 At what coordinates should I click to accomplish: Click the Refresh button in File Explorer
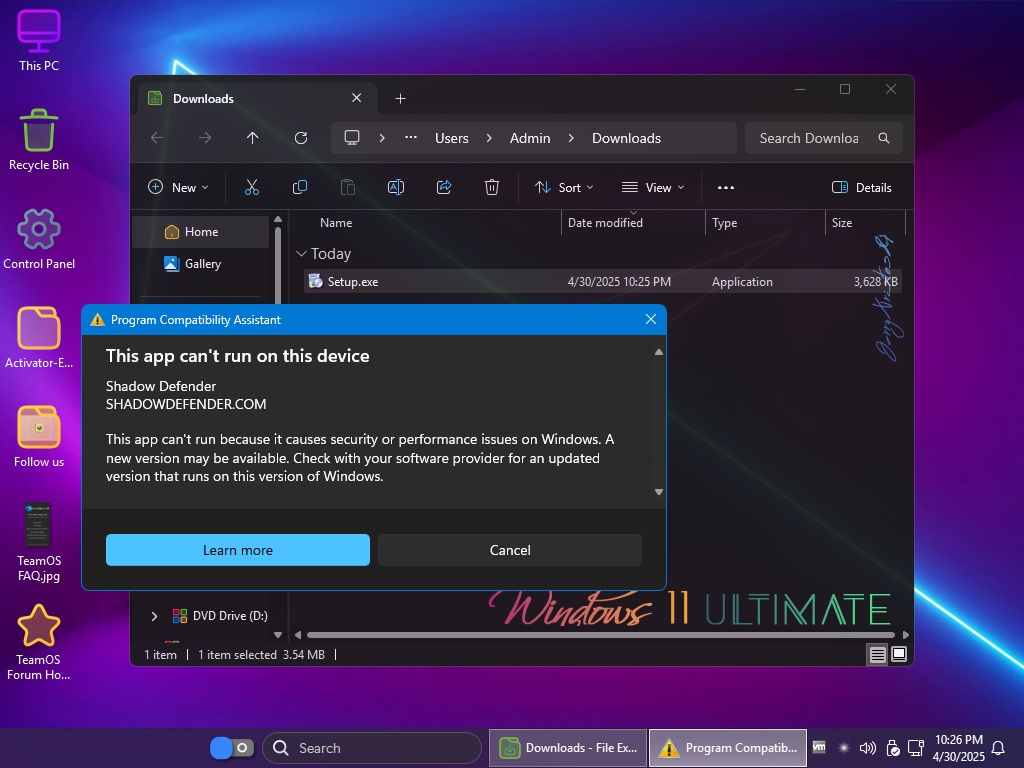pyautogui.click(x=300, y=138)
